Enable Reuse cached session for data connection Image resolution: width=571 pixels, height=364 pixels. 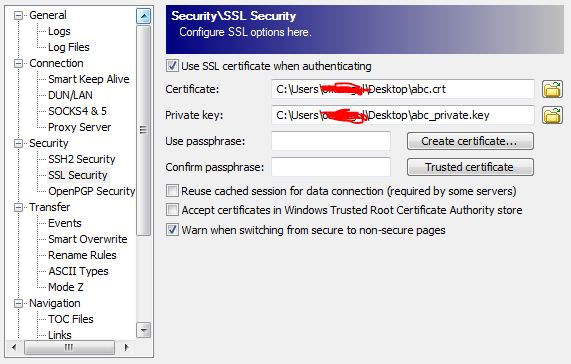coord(172,191)
